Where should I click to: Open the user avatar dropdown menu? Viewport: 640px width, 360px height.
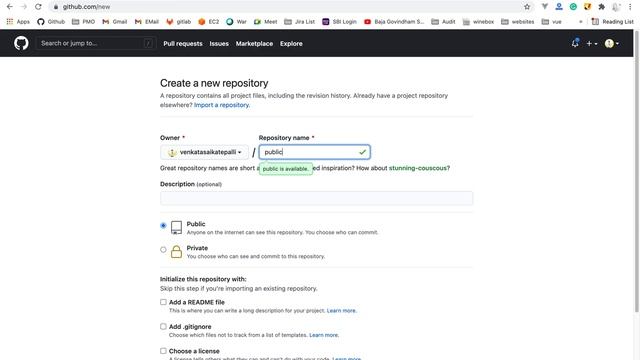(x=611, y=43)
